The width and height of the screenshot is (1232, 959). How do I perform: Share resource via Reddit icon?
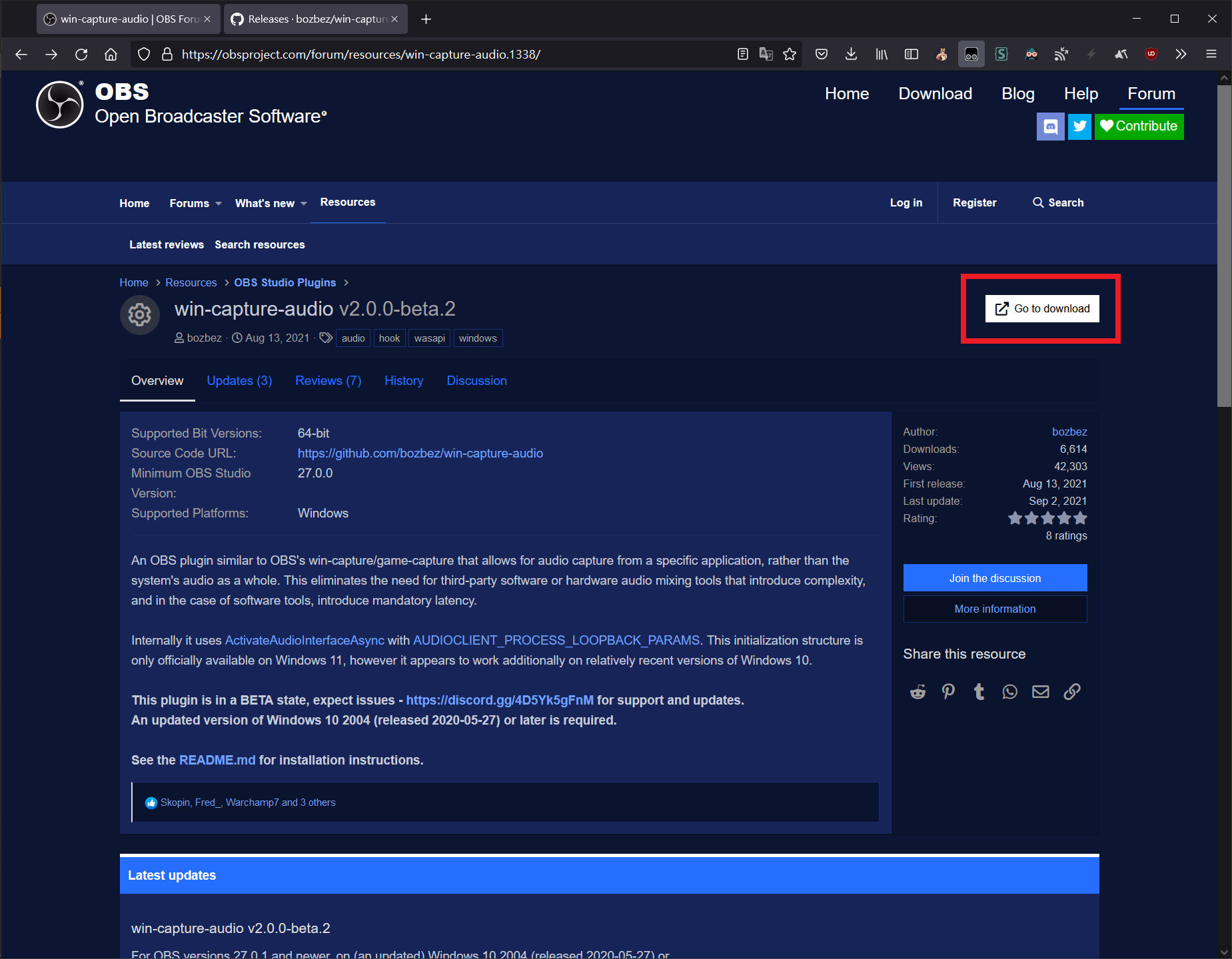pyautogui.click(x=918, y=692)
